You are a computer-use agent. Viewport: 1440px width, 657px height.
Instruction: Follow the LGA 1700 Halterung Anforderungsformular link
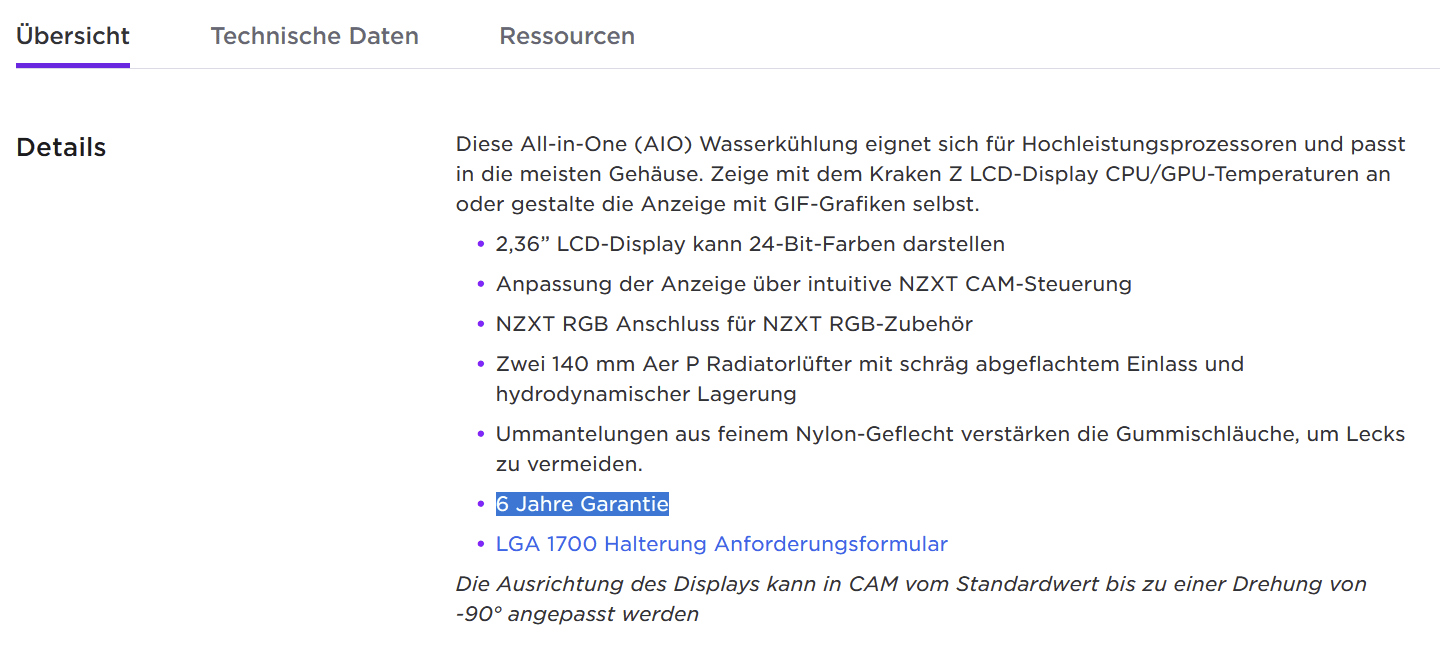click(721, 544)
